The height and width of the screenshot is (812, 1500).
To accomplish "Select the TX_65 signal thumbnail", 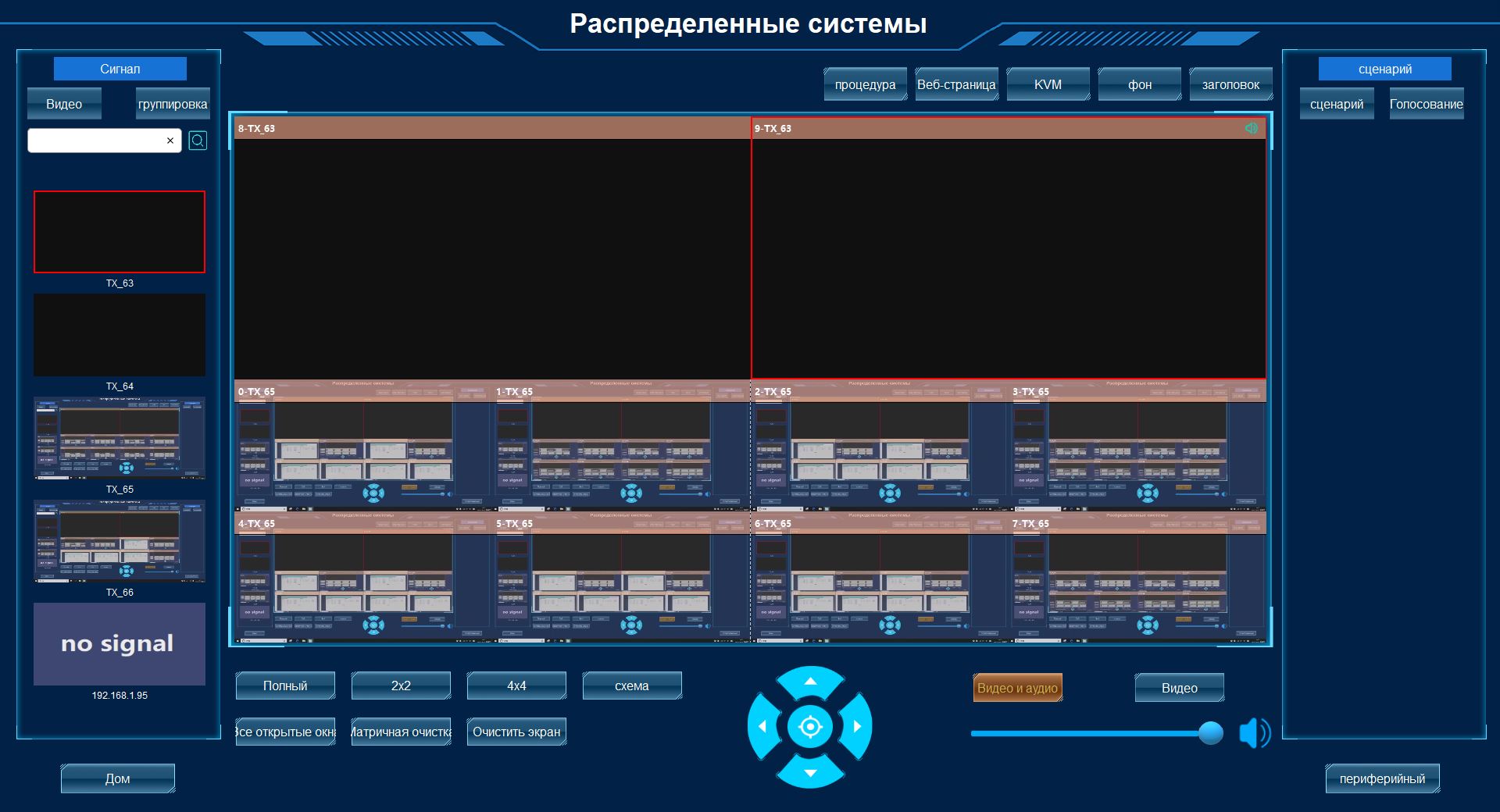I will pos(120,438).
